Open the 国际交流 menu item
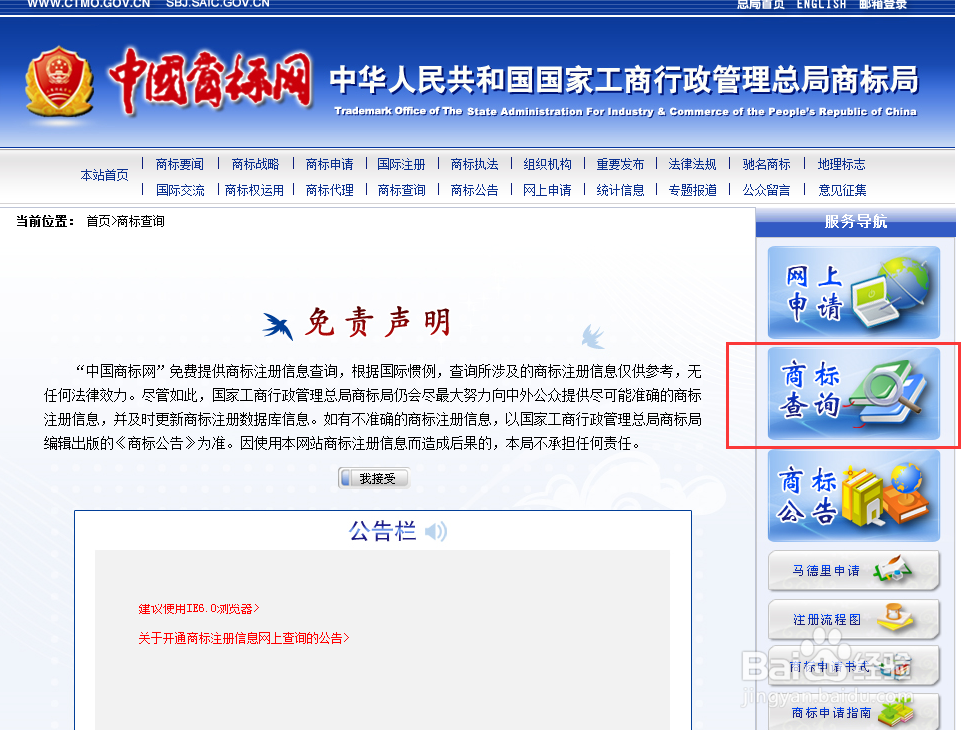966x730 pixels. pos(180,190)
